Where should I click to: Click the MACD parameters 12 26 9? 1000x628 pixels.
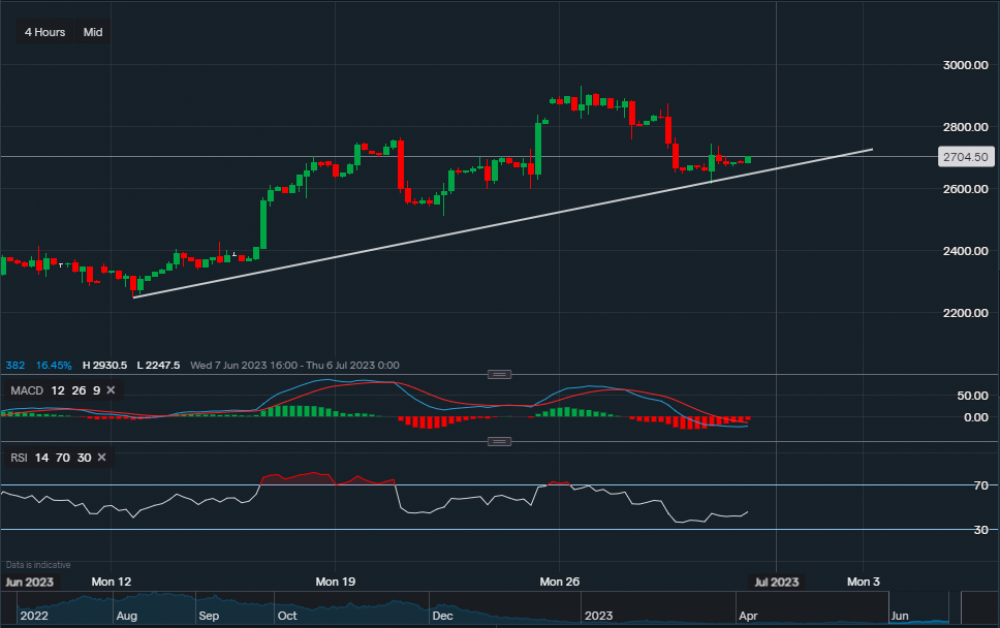(72, 388)
